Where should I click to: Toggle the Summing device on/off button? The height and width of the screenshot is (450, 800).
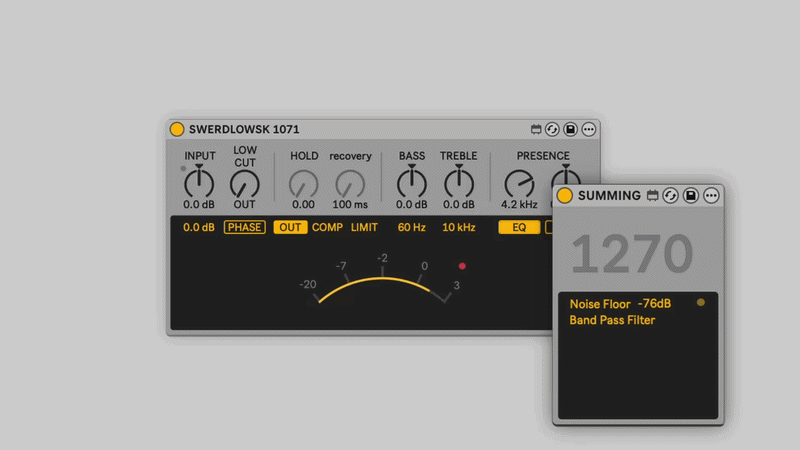pos(565,195)
